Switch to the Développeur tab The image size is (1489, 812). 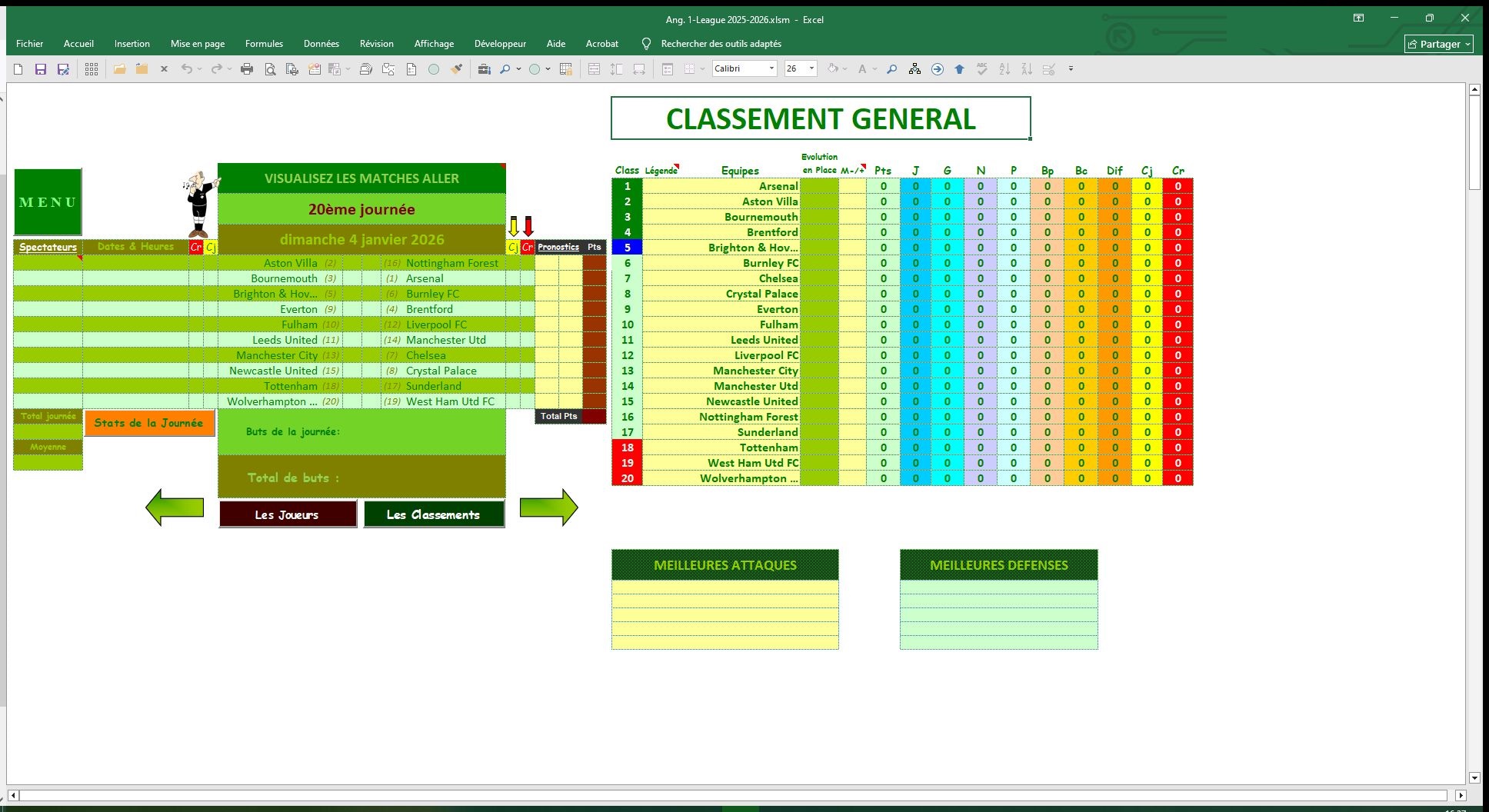(x=500, y=44)
